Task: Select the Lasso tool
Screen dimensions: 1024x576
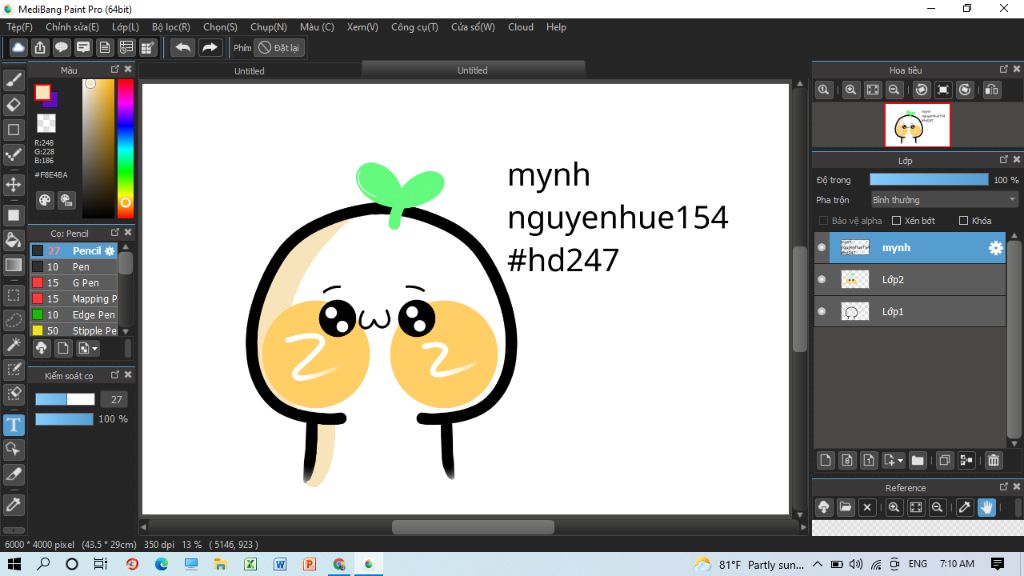Action: (x=14, y=320)
